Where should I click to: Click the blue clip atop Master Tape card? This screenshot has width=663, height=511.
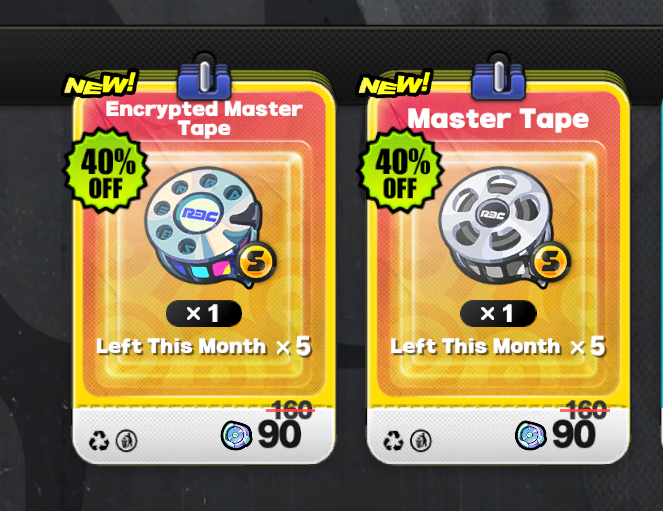[499, 77]
